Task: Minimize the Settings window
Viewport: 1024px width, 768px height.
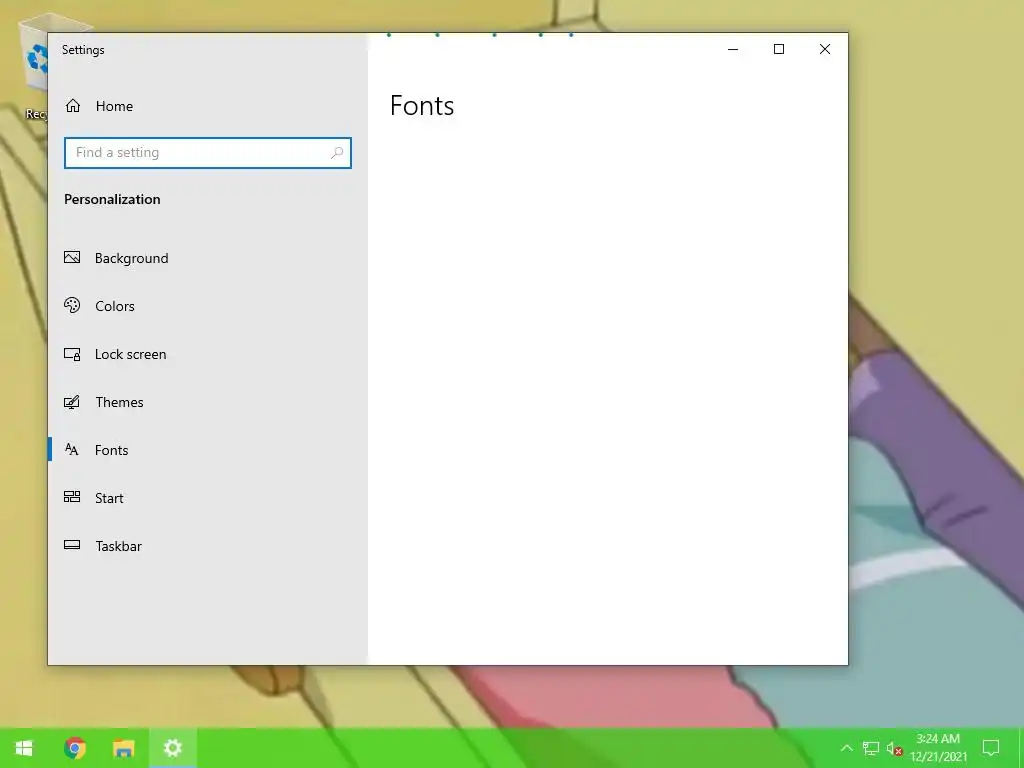Action: point(733,49)
